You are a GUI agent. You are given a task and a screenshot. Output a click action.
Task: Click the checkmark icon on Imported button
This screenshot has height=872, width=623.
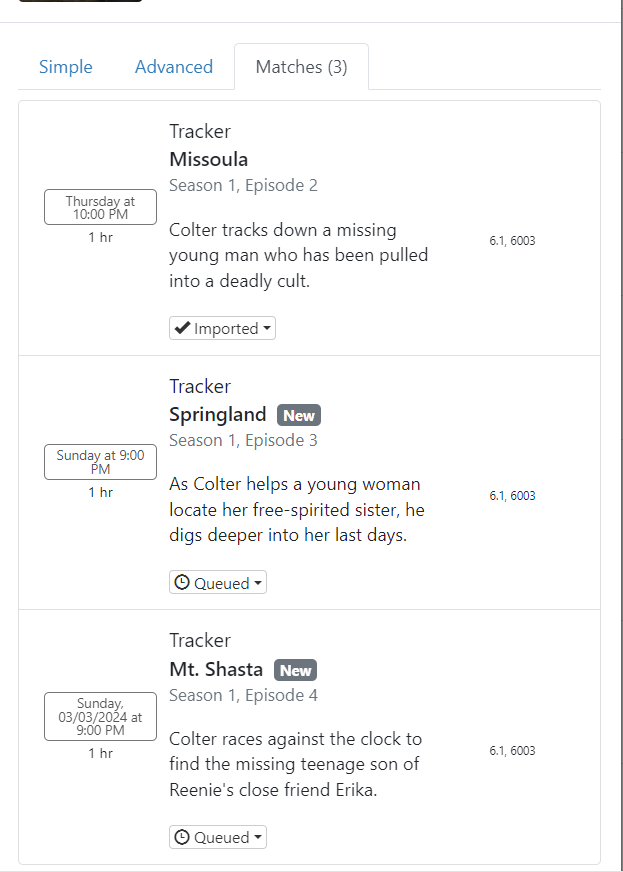[x=182, y=328]
